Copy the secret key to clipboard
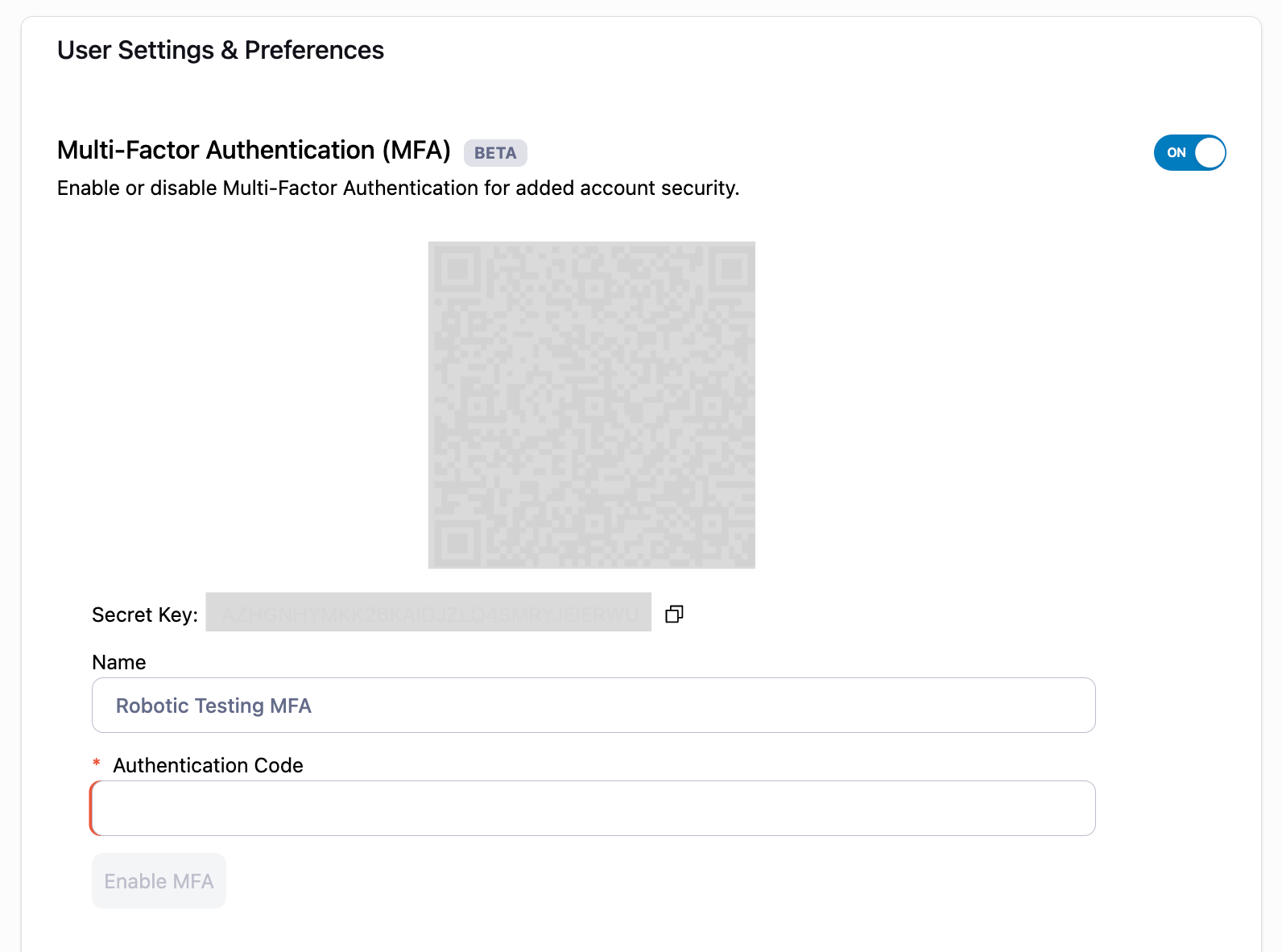This screenshot has width=1282, height=952. [x=674, y=615]
